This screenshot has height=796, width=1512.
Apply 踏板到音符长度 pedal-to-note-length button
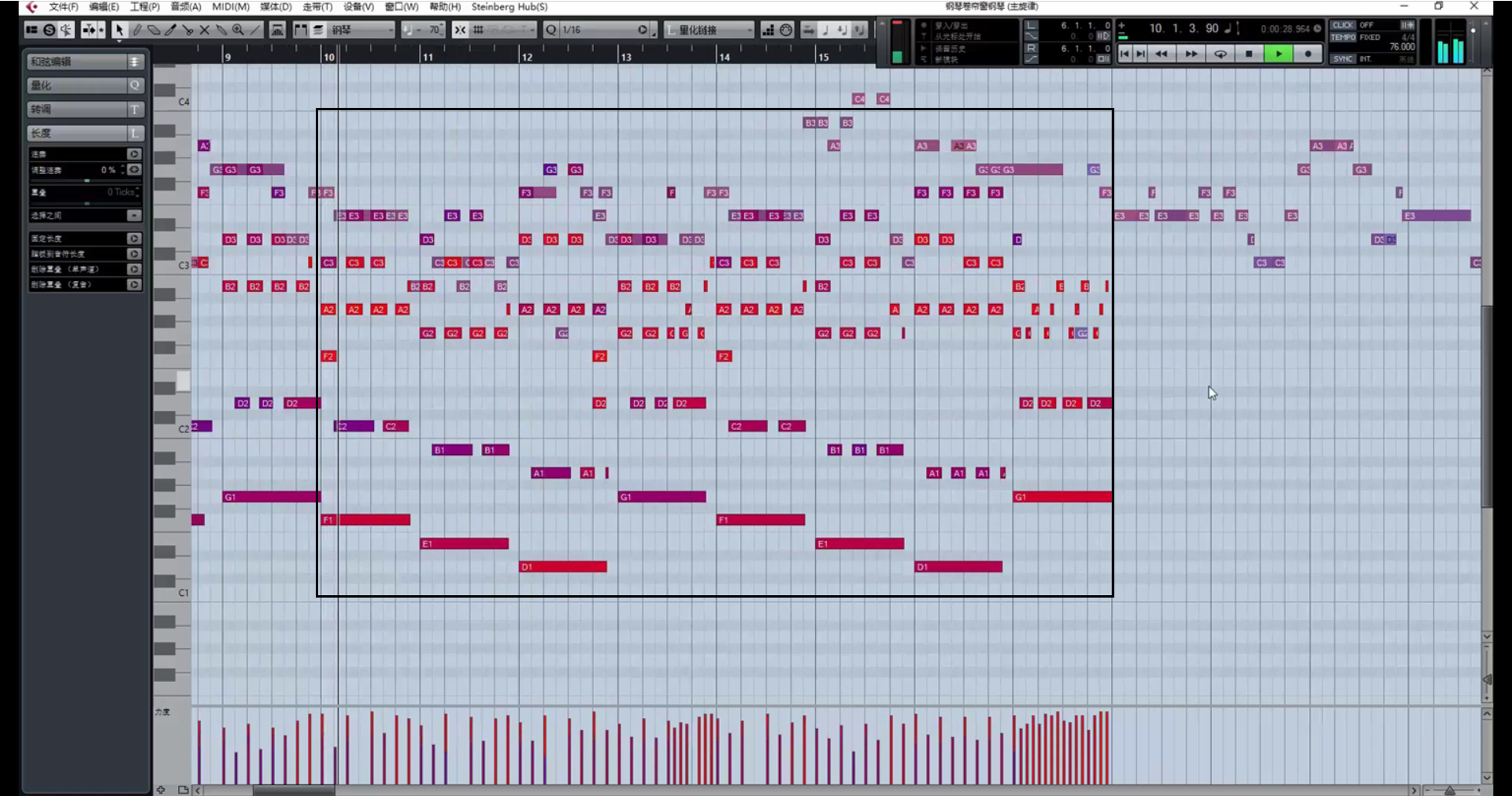(x=134, y=254)
